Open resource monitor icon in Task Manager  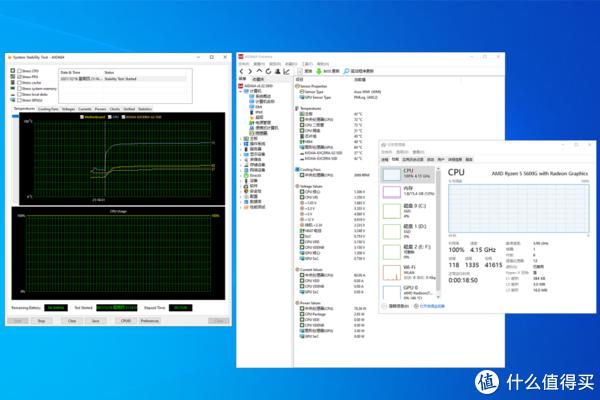point(416,306)
